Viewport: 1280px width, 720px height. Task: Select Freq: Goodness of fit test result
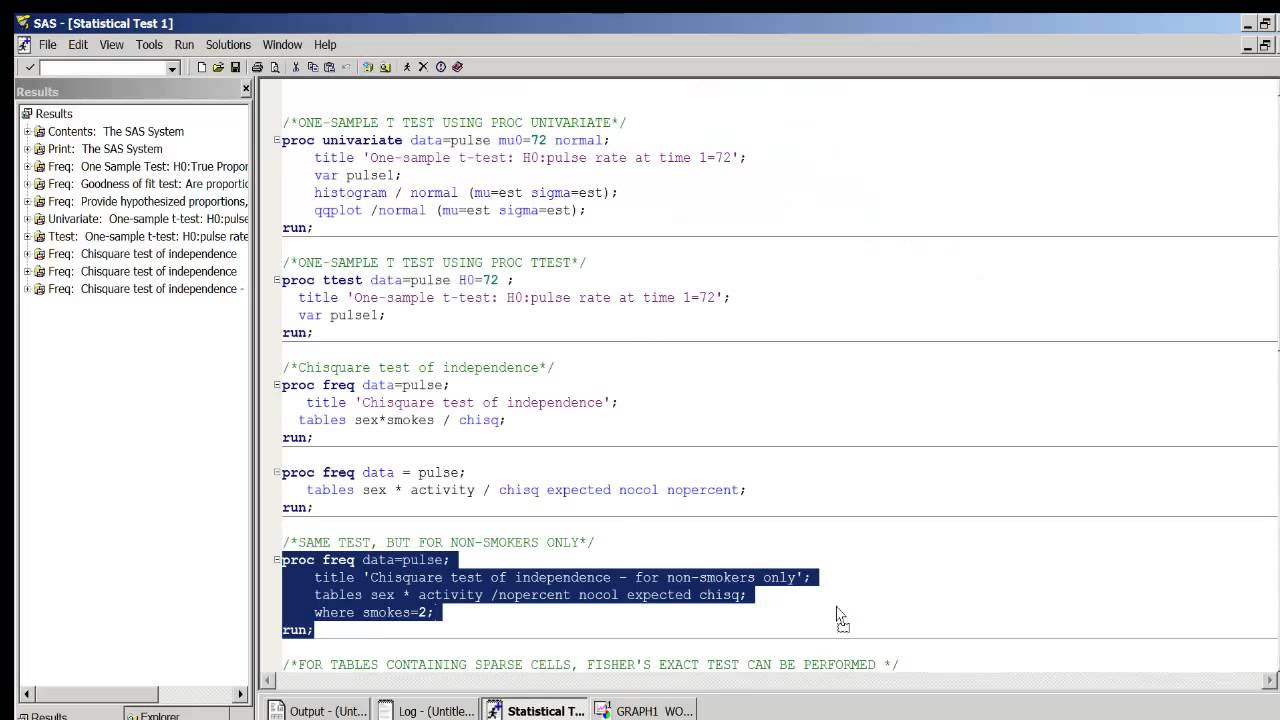click(148, 184)
